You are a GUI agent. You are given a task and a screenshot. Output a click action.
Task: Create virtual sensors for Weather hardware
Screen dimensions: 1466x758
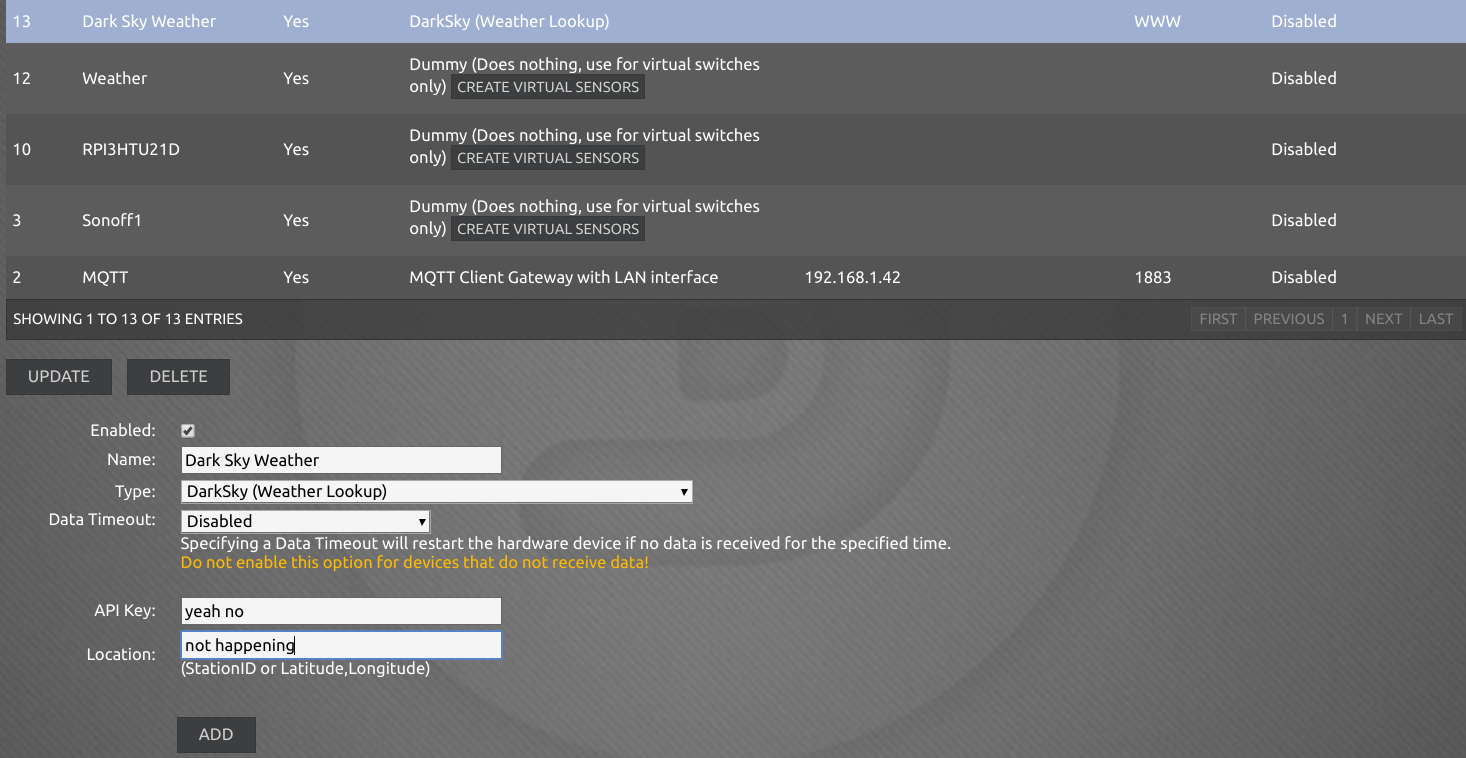[548, 87]
